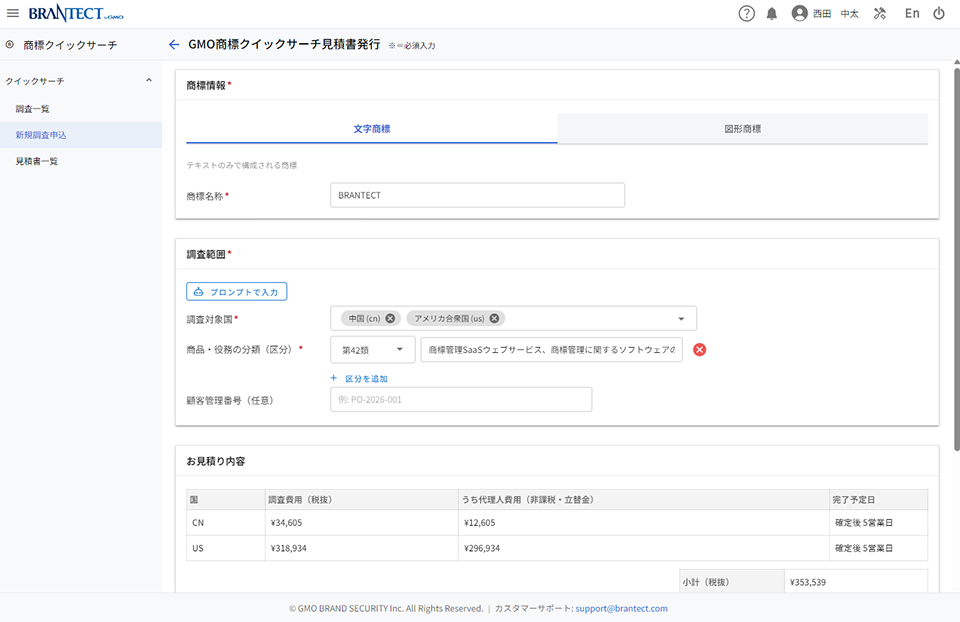Click the ¥34,605 cost cell
Image resolution: width=960 pixels, height=622 pixels.
tap(362, 523)
